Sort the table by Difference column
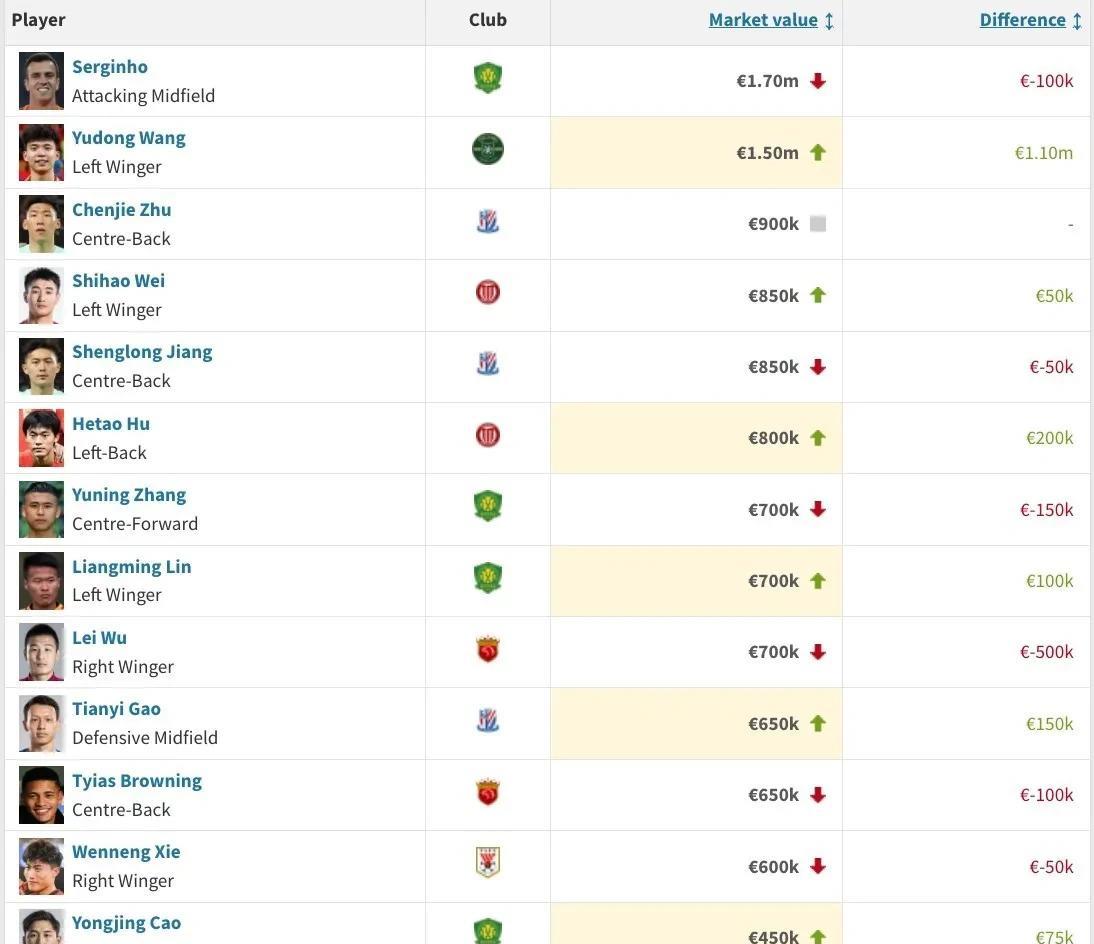Viewport: 1094px width, 944px height. click(1022, 20)
